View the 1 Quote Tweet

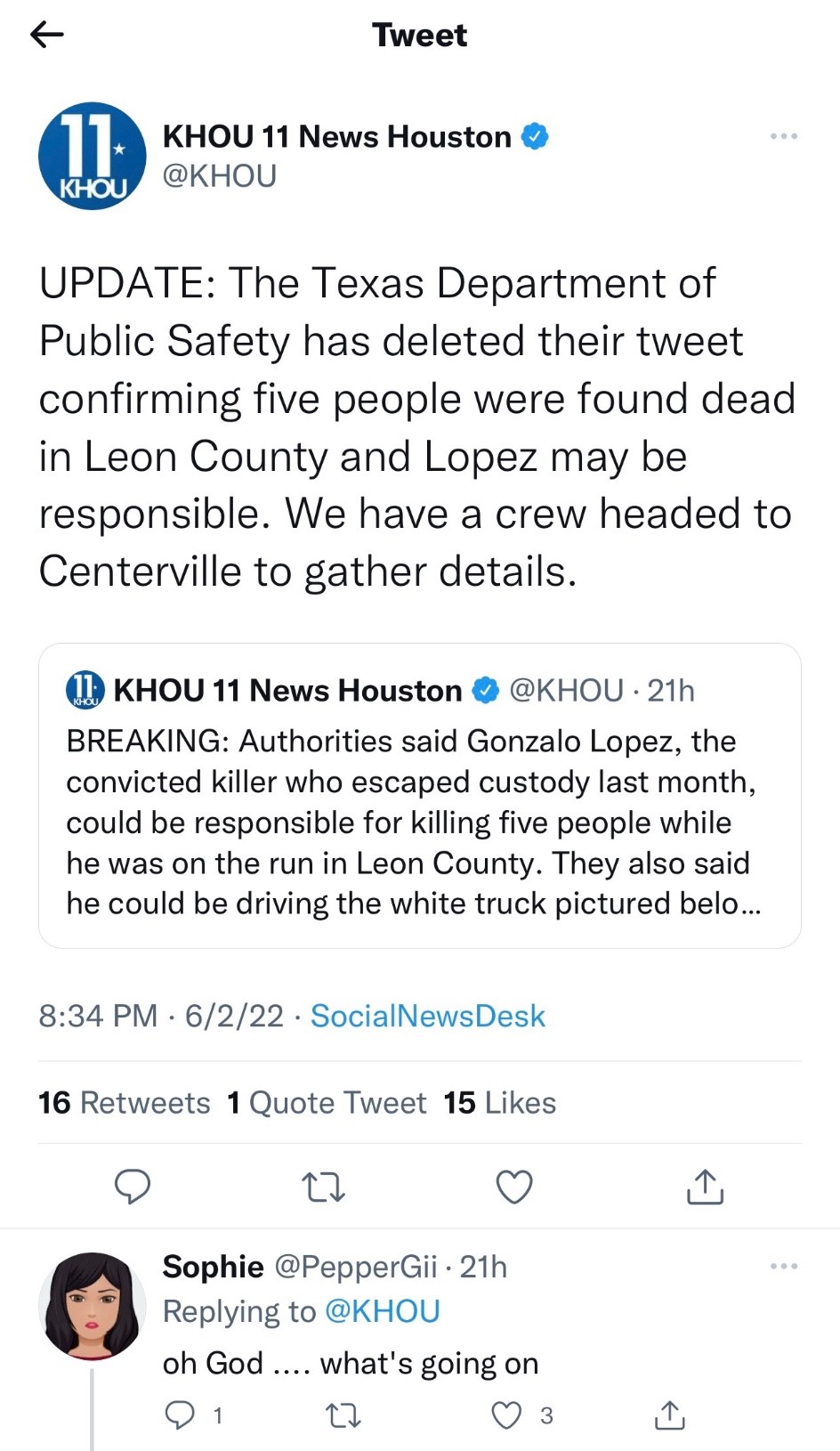[x=327, y=1103]
